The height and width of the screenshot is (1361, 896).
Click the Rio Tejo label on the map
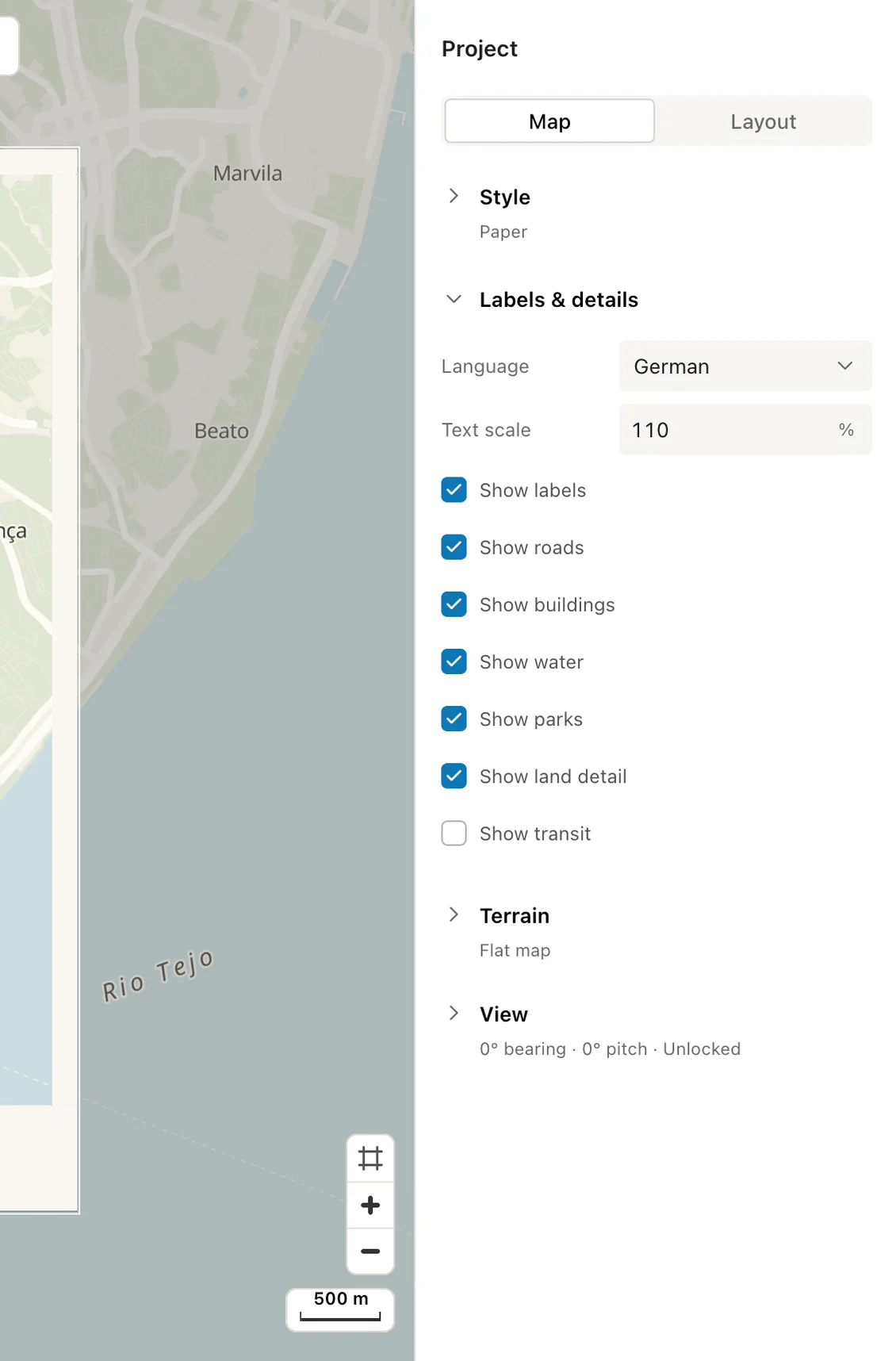point(158,976)
